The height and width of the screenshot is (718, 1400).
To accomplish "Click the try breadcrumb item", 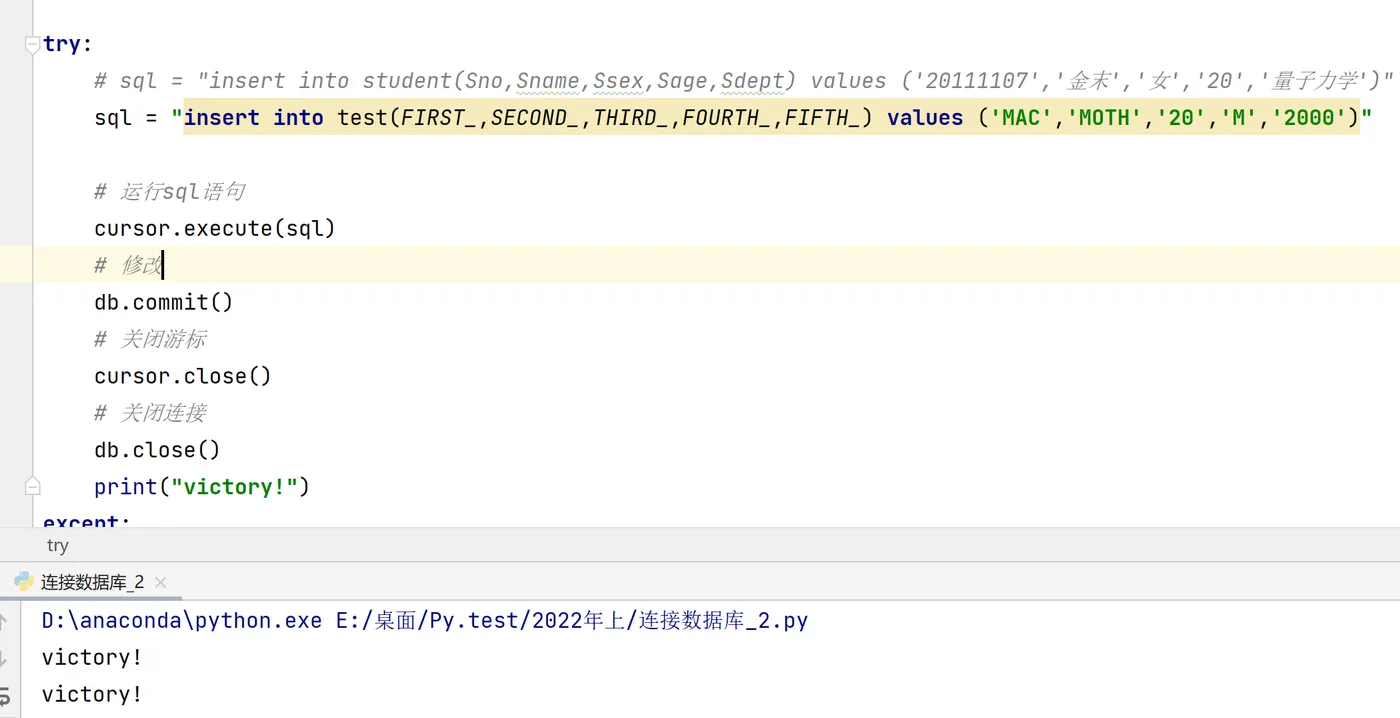I will pos(57,545).
